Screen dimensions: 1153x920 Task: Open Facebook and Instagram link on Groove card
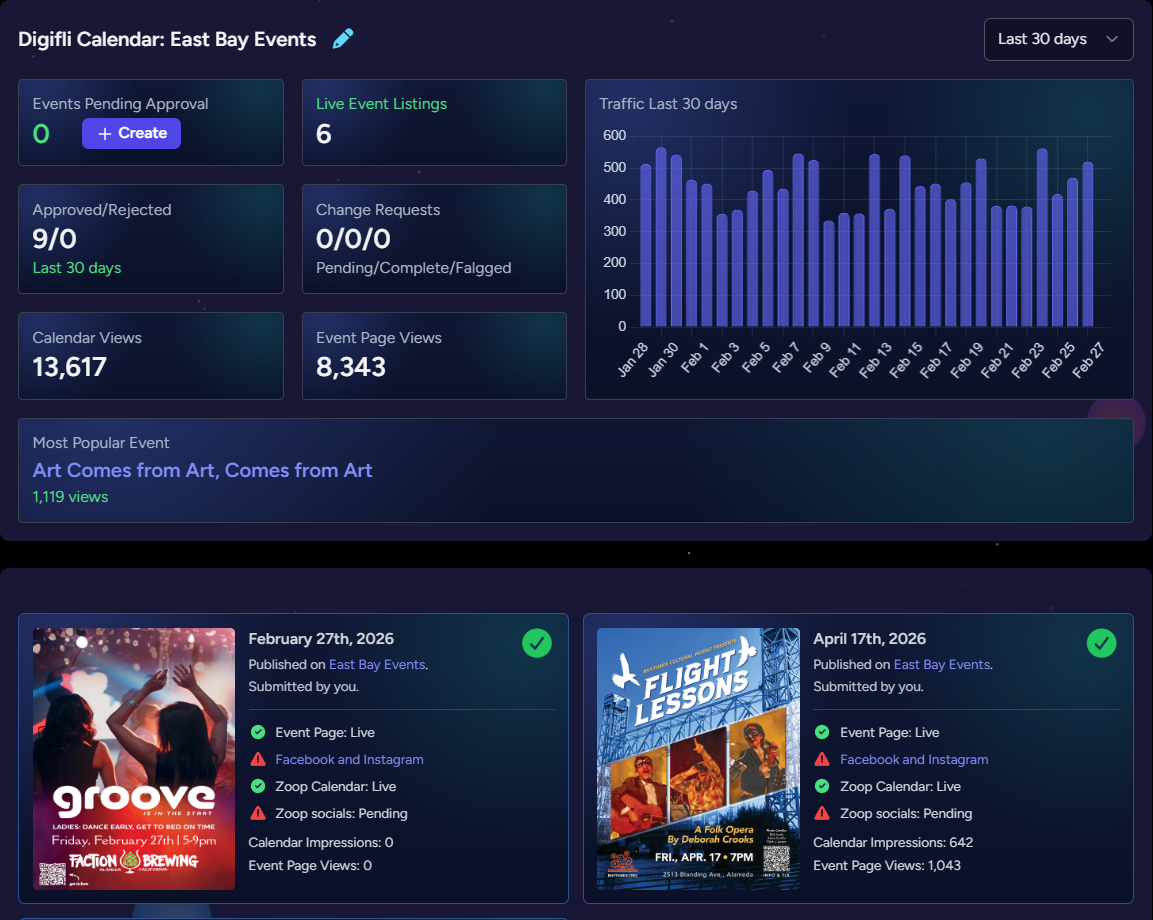pyautogui.click(x=349, y=759)
